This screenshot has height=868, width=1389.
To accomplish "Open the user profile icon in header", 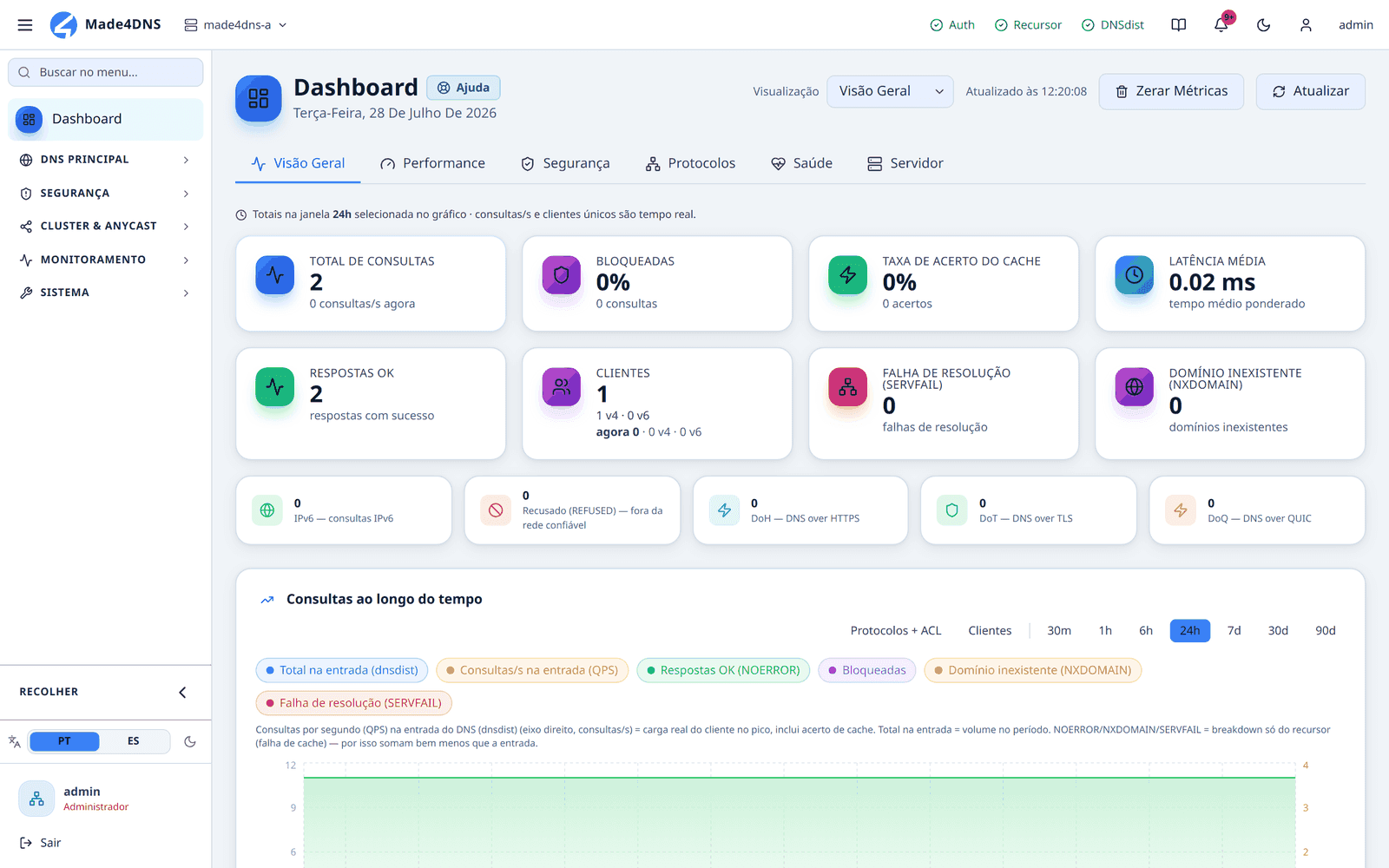I will point(1306,25).
